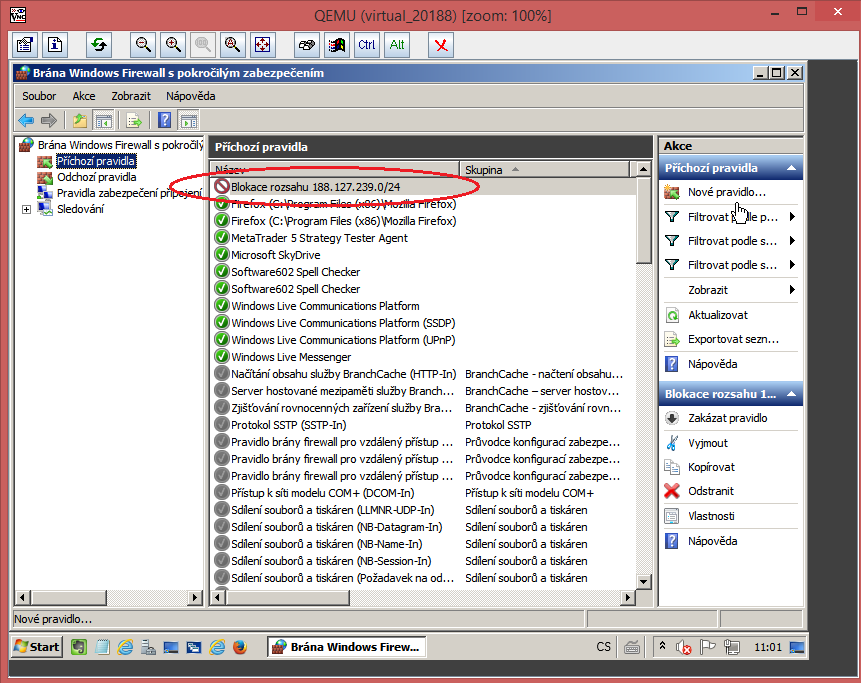Select Odchozí pravidla in tree
The width and height of the screenshot is (861, 683).
click(97, 177)
